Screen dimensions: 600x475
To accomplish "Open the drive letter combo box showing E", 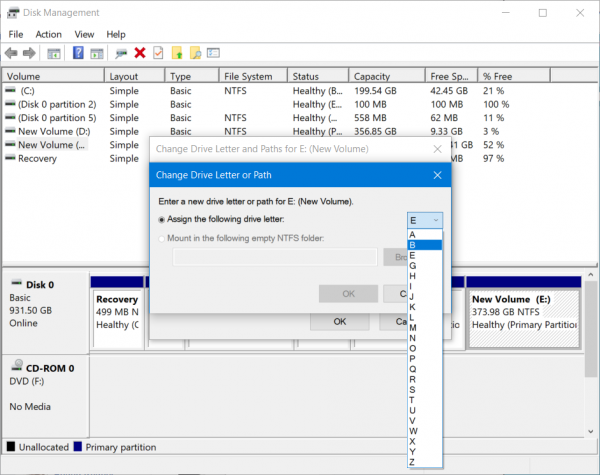I will click(x=425, y=219).
